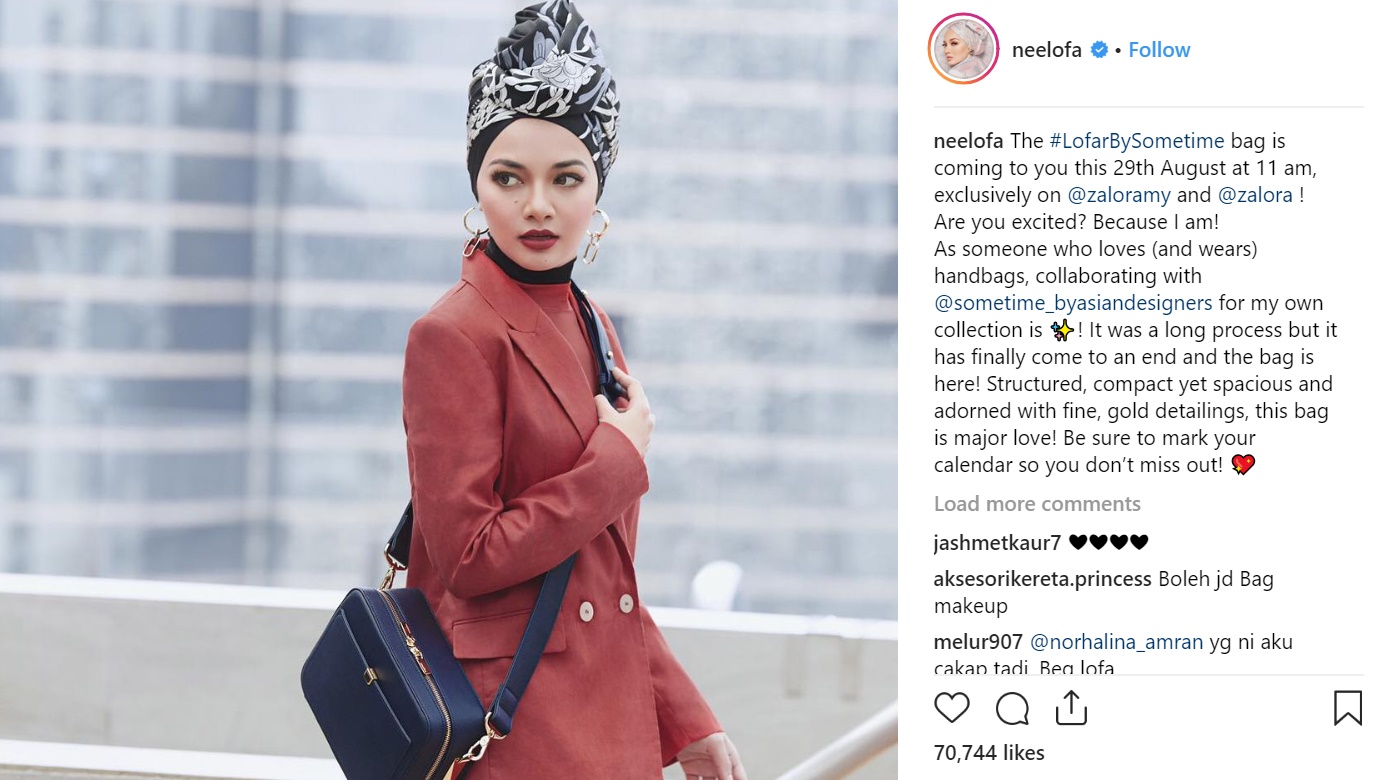View the list of 70,744 likes
Image resolution: width=1373 pixels, height=780 pixels.
[989, 753]
